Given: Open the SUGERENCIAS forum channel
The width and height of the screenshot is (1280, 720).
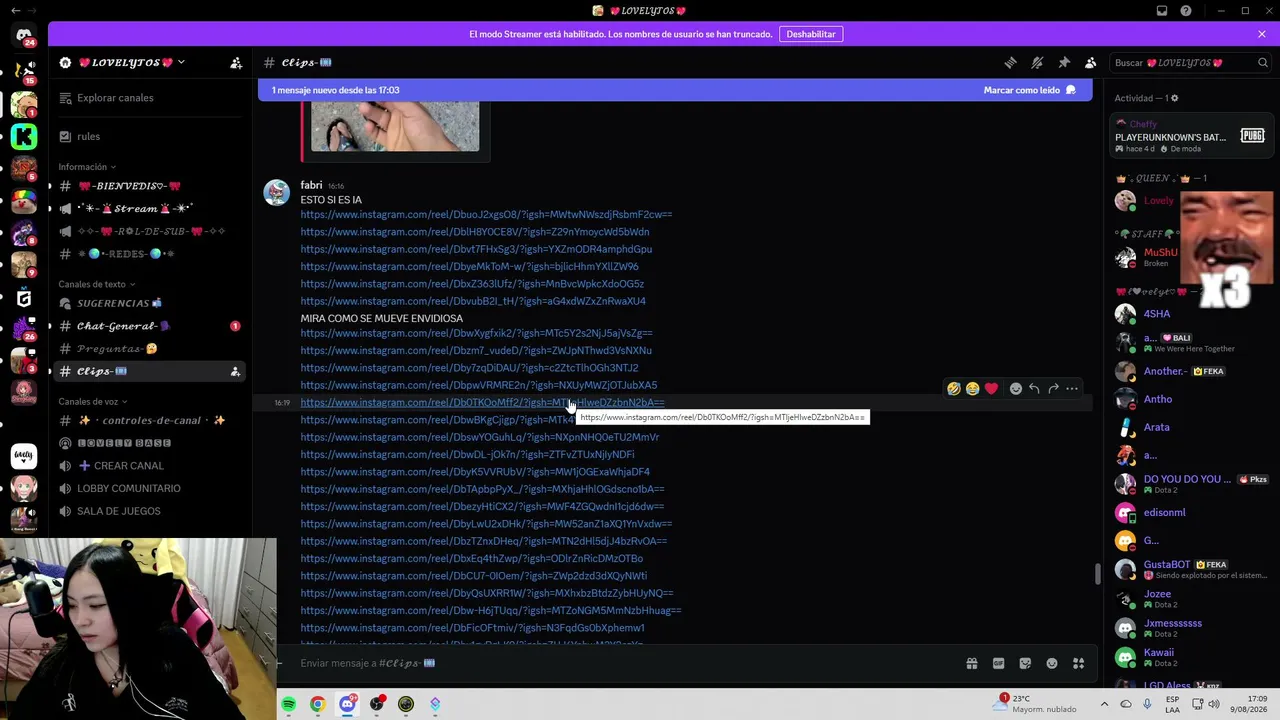Looking at the screenshot, I should coord(150,303).
